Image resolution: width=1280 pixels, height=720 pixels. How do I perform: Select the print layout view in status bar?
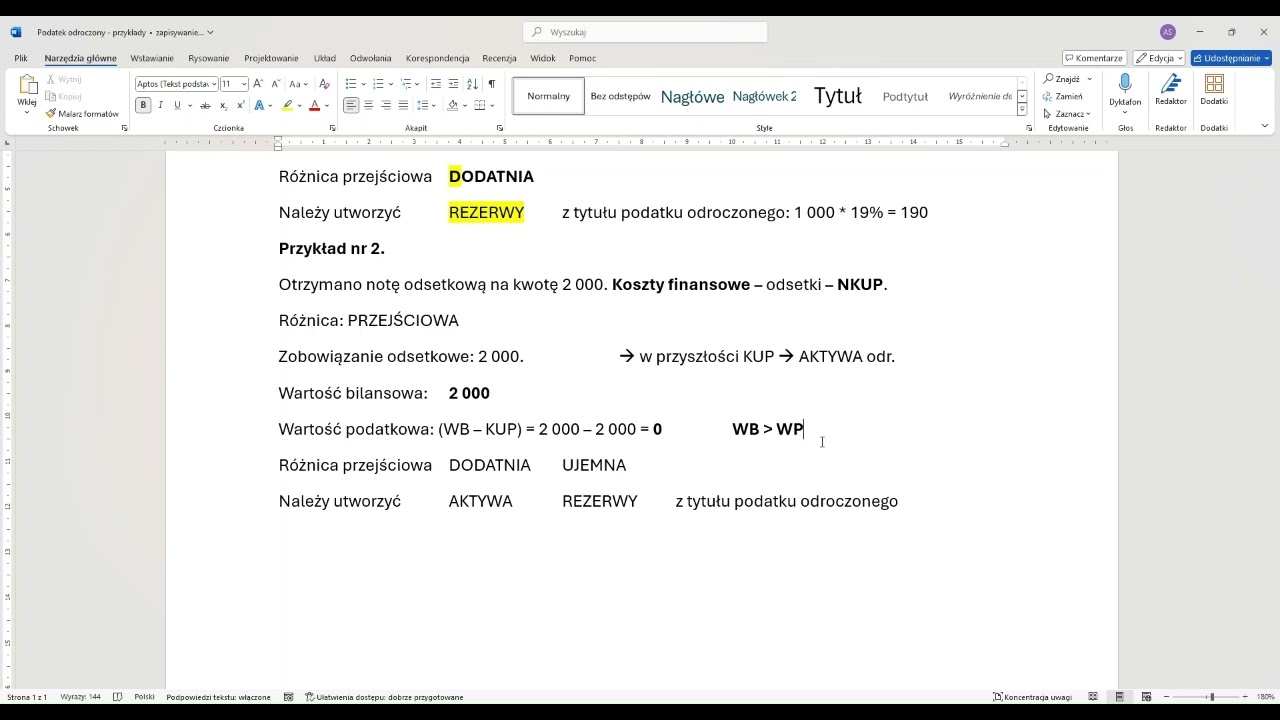tap(1120, 697)
